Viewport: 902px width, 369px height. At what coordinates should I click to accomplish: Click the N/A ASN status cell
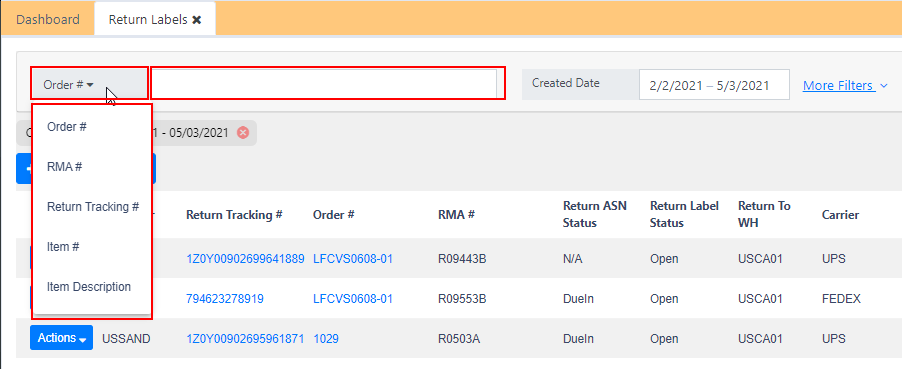(x=573, y=259)
